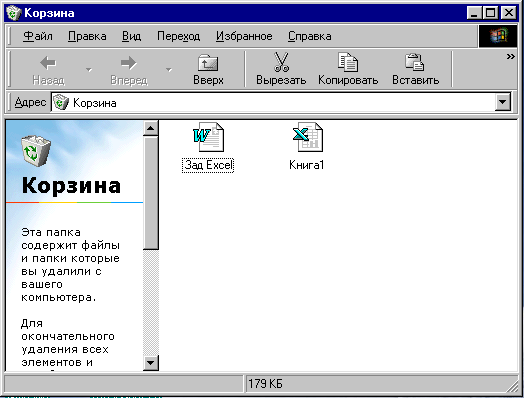The width and height of the screenshot is (524, 398).
Task: Click the Вырезать scissors icon
Action: pyautogui.click(x=281, y=62)
